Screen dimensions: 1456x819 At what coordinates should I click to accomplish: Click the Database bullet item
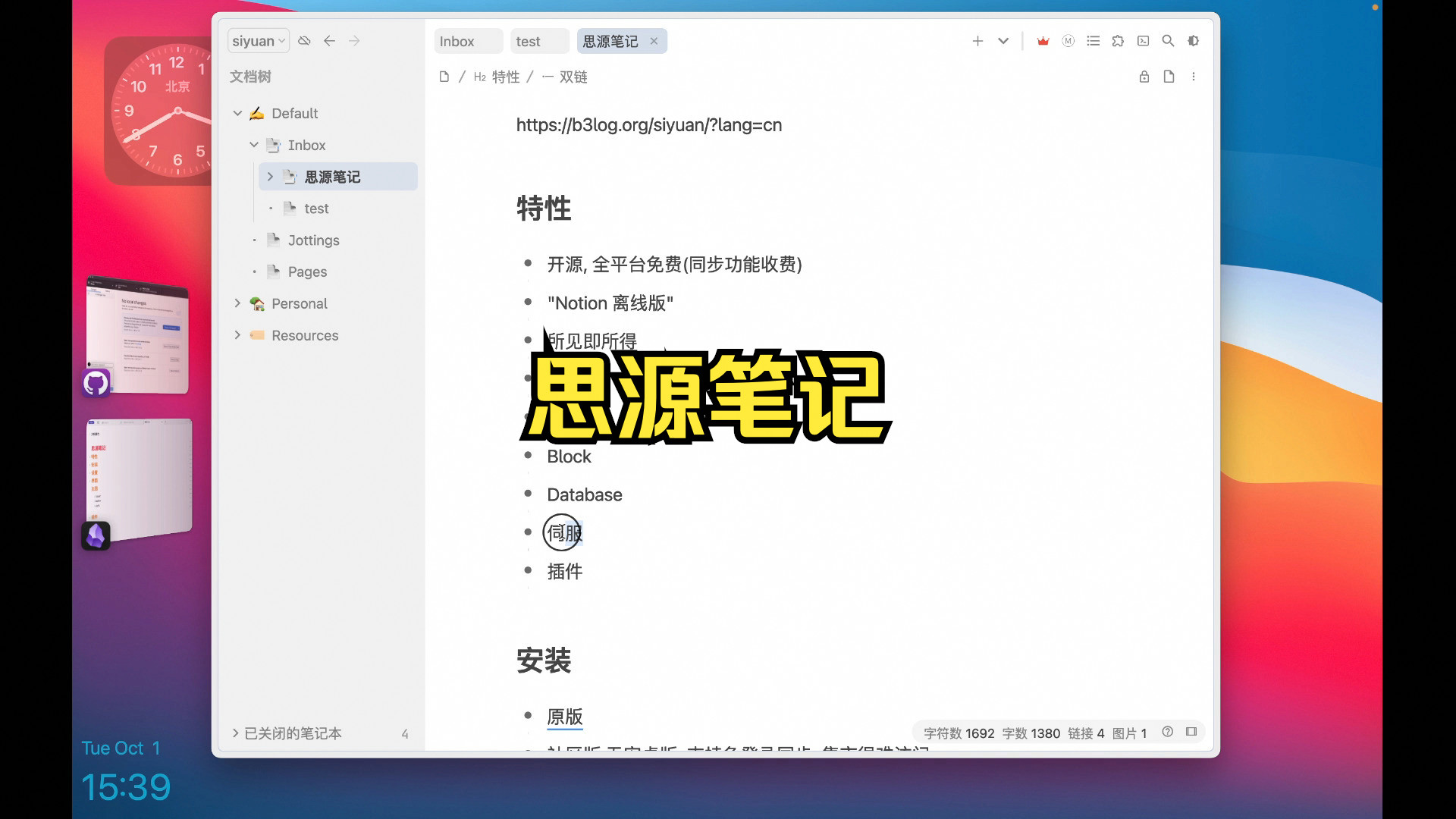(585, 494)
